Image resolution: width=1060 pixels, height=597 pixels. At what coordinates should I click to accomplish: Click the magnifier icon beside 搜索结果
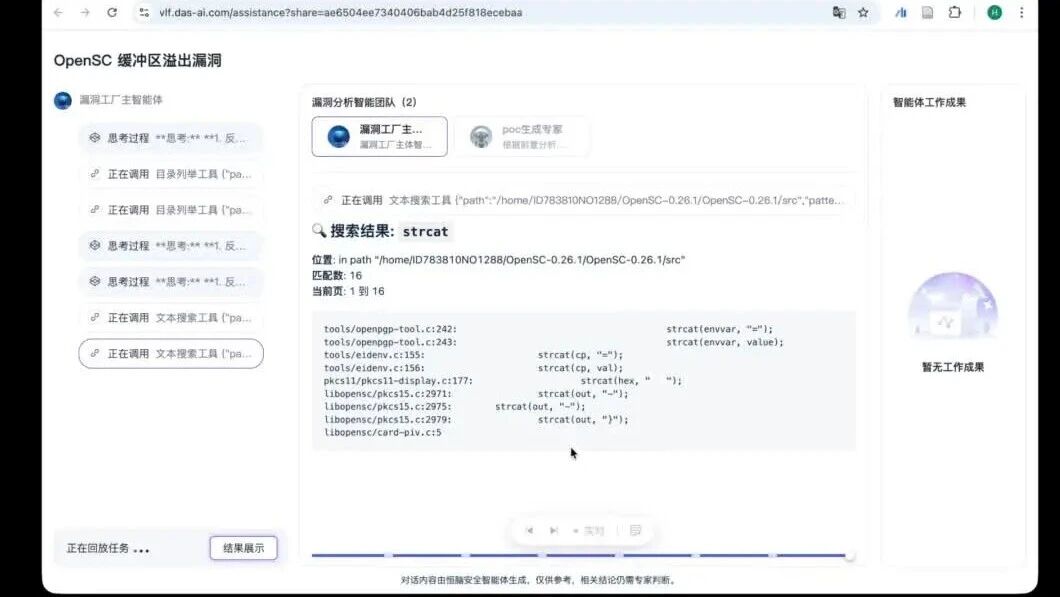(319, 231)
